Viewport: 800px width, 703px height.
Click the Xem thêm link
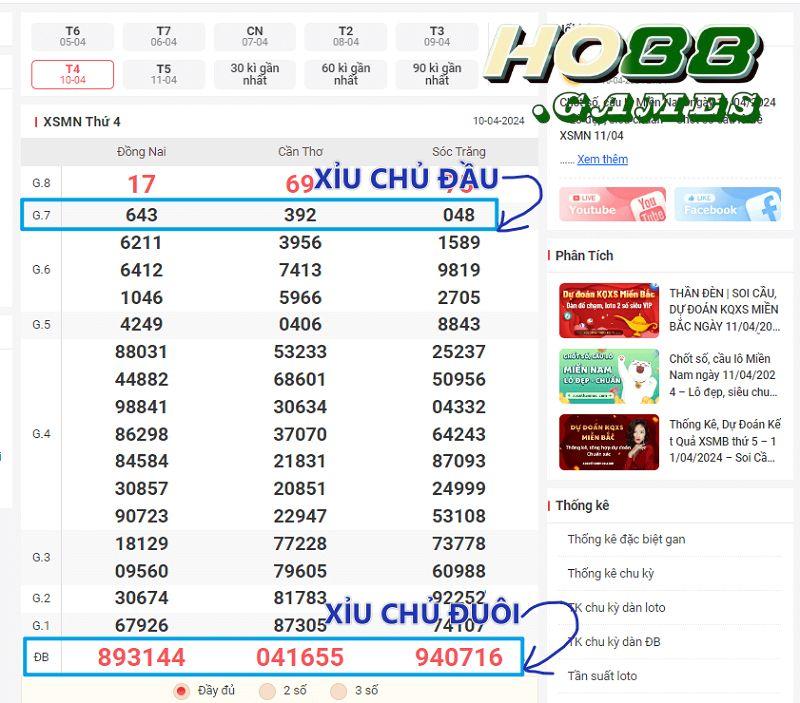pos(604,159)
